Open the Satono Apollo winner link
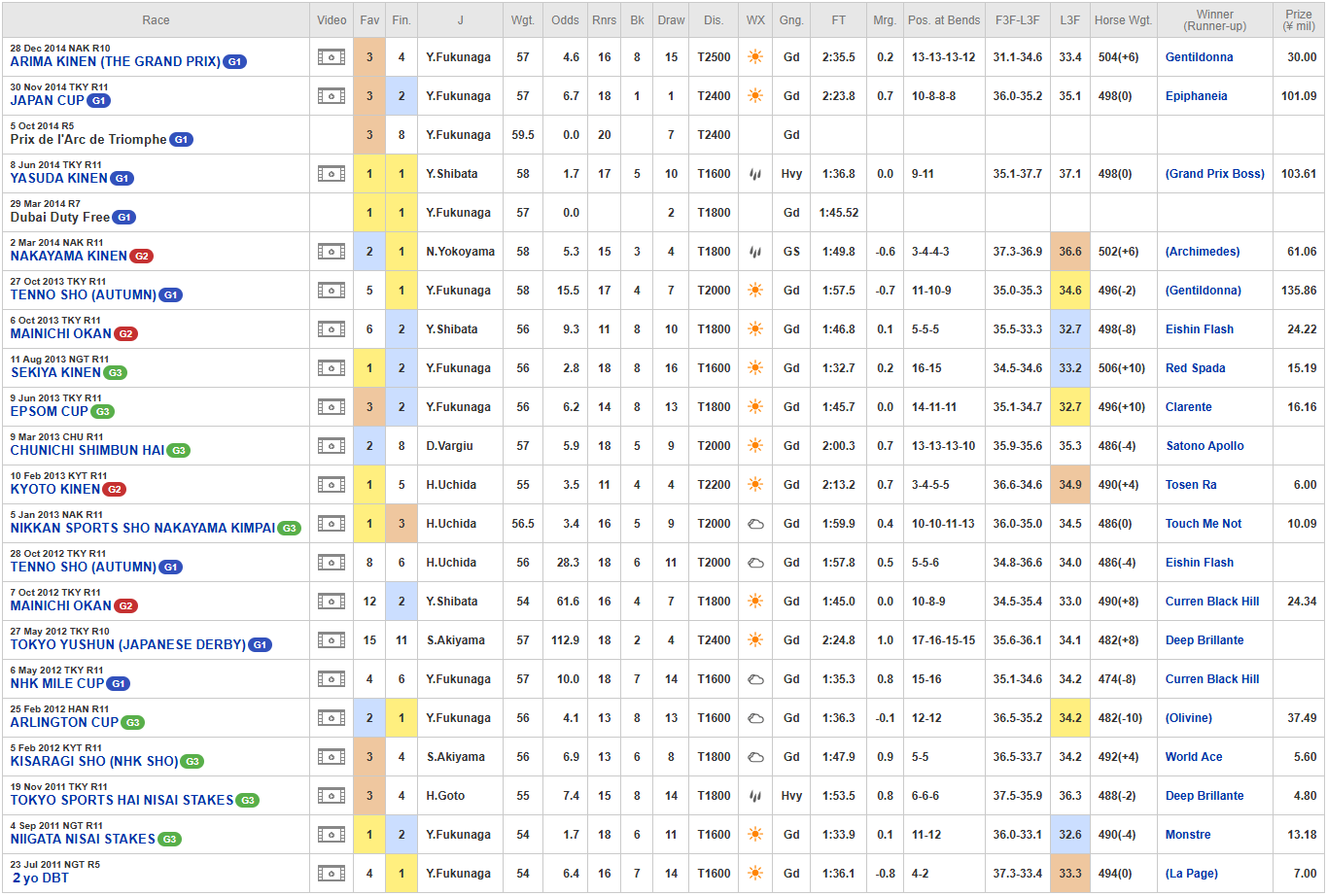 pyautogui.click(x=1205, y=446)
